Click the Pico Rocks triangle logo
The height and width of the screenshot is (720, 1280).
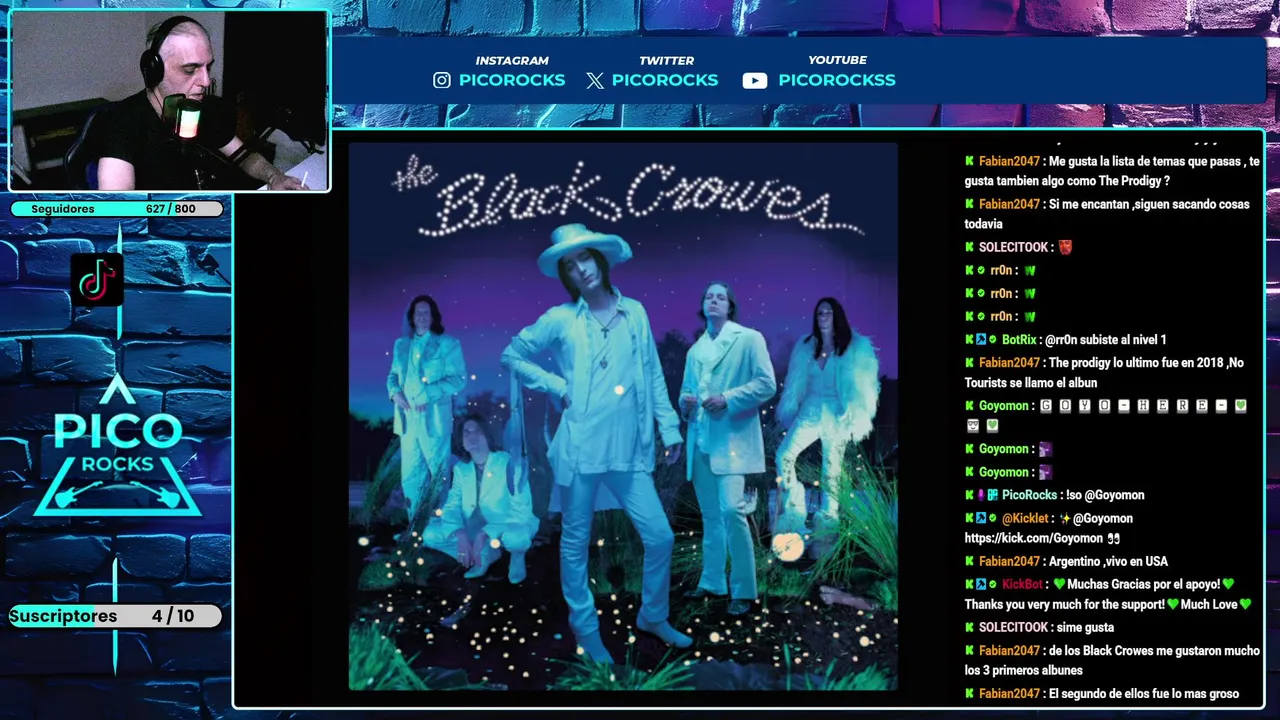click(118, 446)
